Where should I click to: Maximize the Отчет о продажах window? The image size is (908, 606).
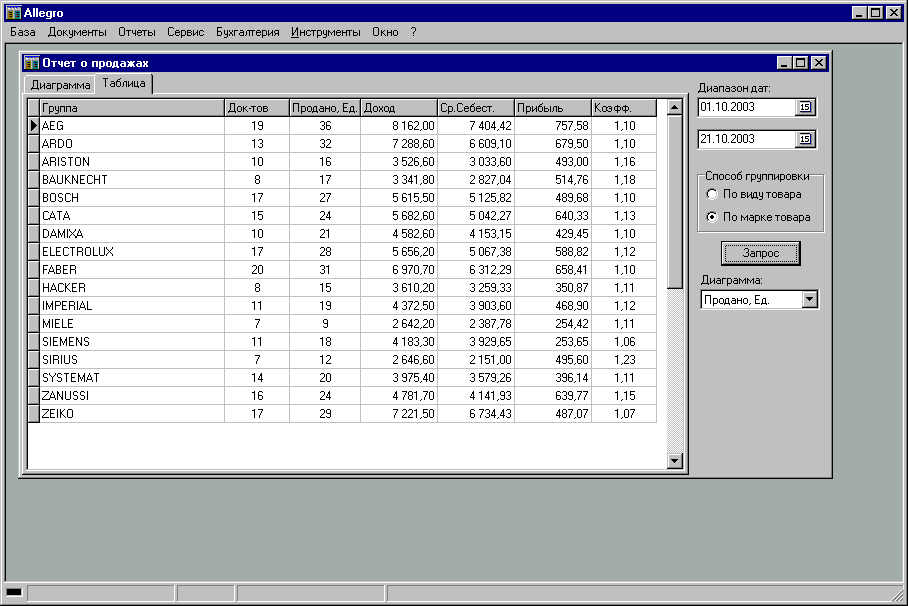[x=801, y=63]
